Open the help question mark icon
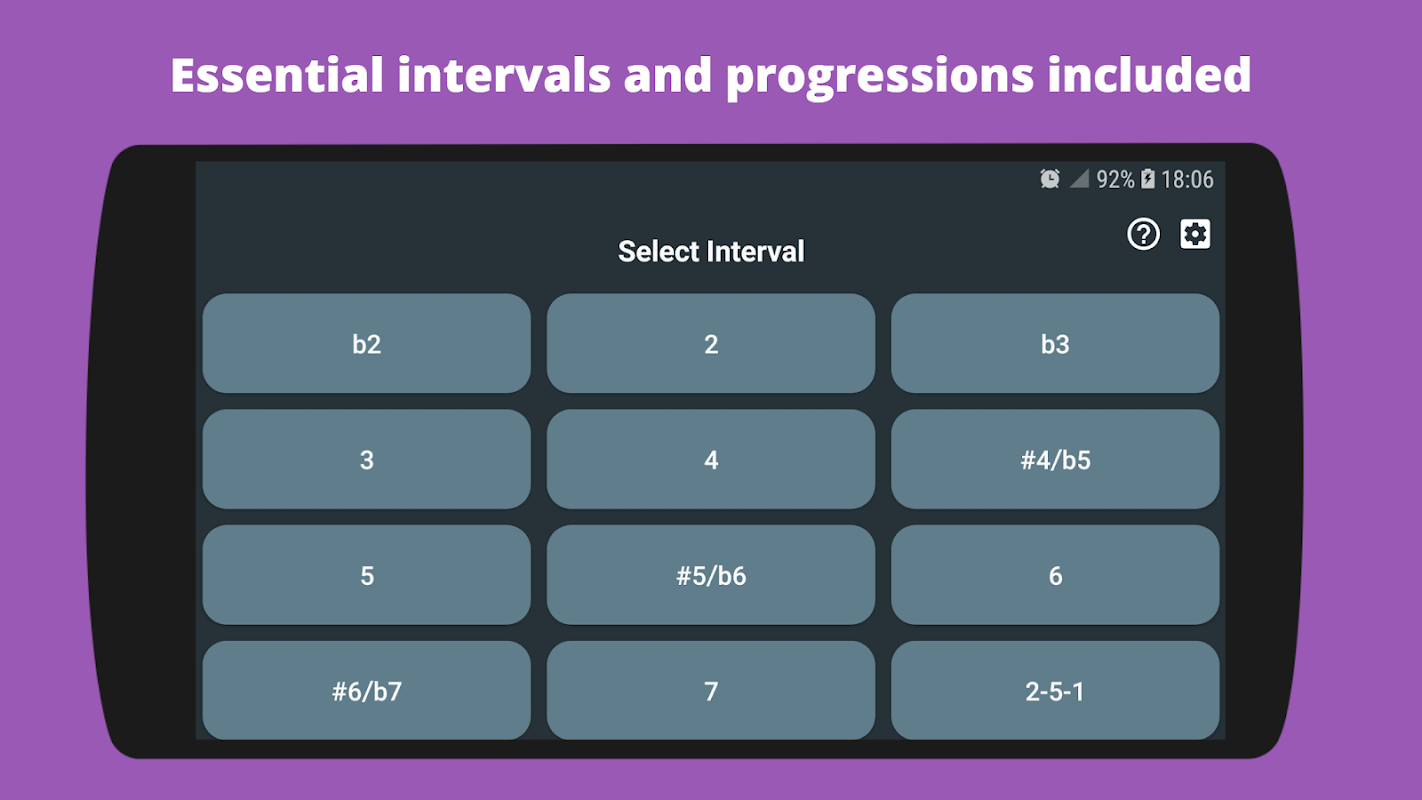The height and width of the screenshot is (800, 1422). pos(1143,234)
